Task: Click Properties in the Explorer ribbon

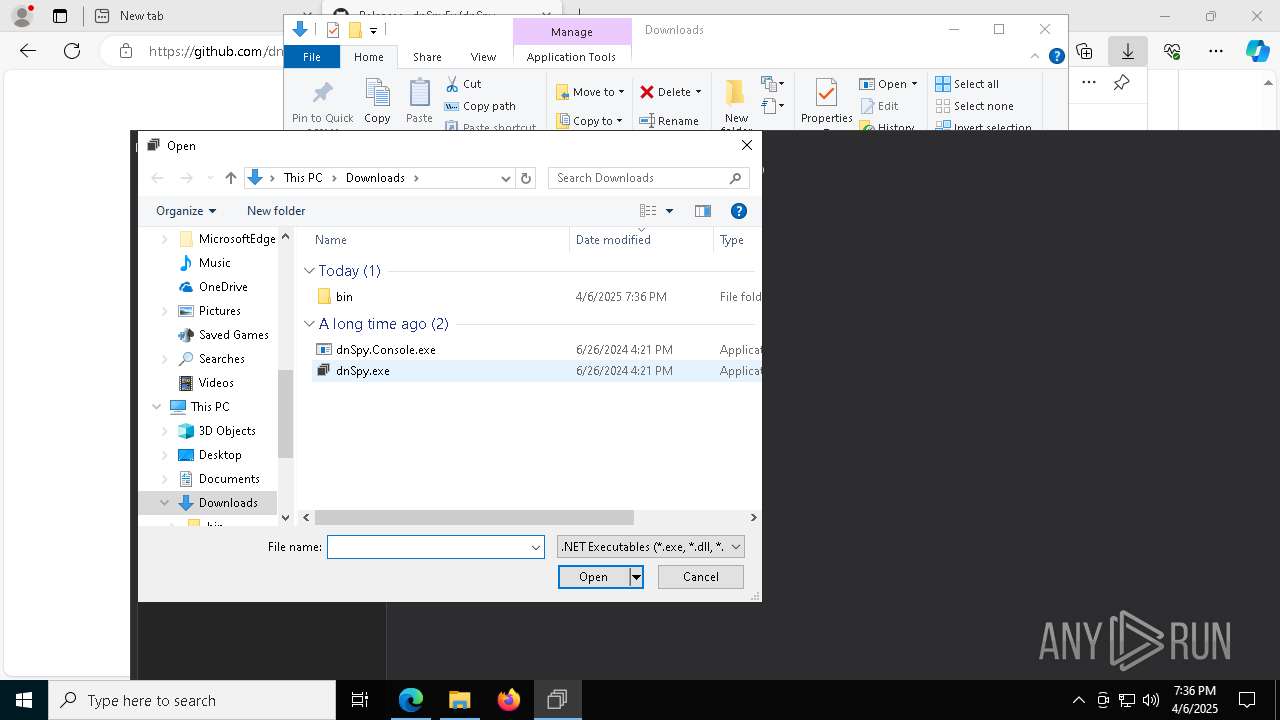Action: tap(827, 101)
